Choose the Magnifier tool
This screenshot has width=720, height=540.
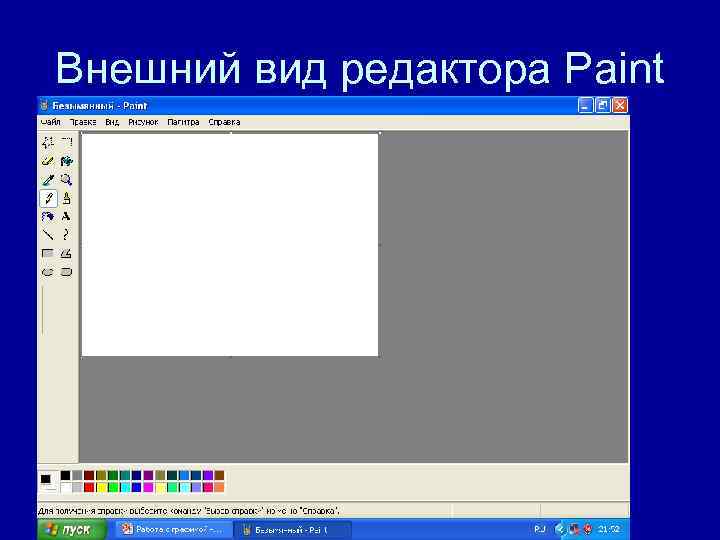tap(67, 180)
